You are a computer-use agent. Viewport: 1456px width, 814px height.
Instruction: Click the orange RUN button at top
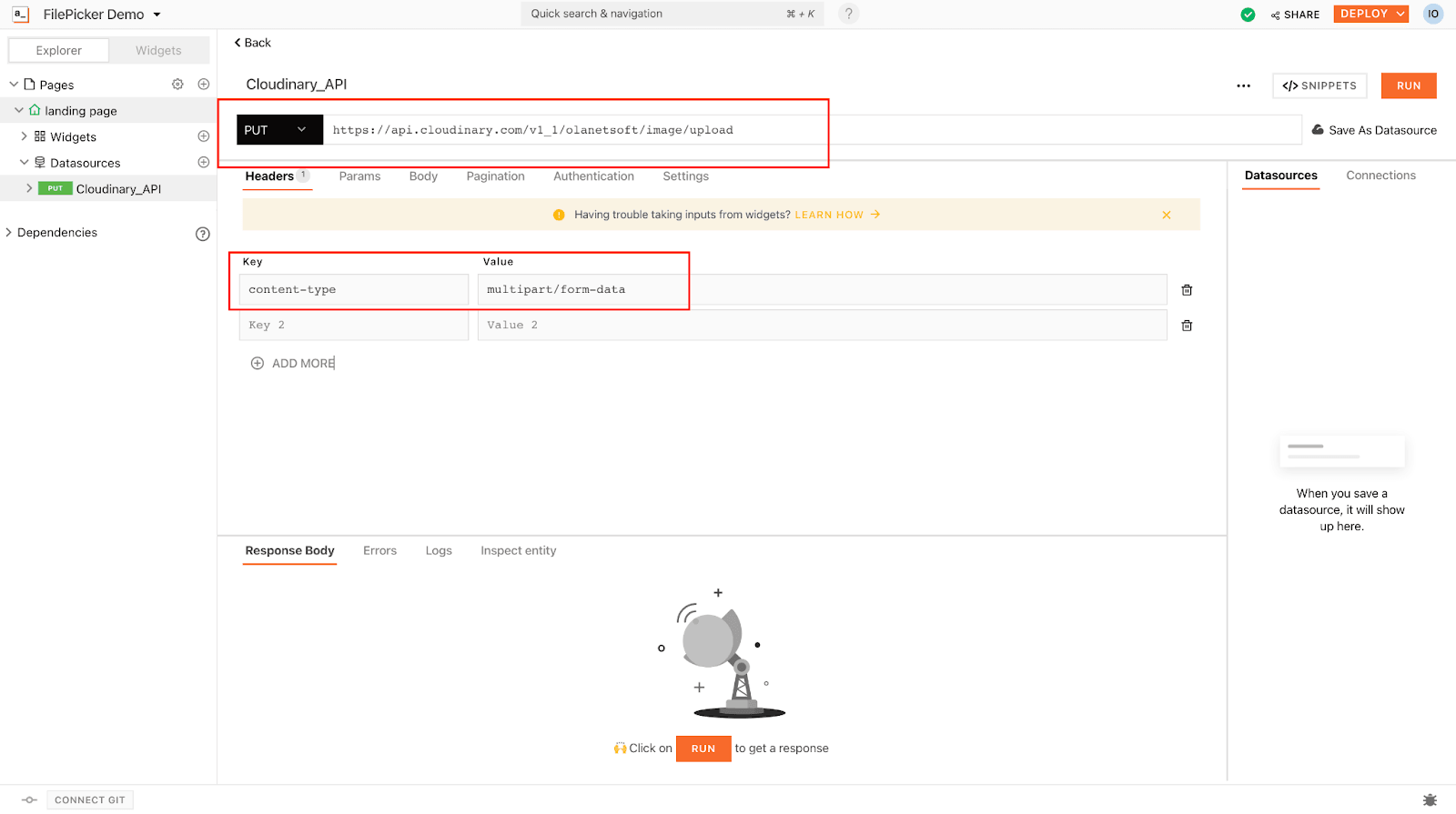point(1408,85)
